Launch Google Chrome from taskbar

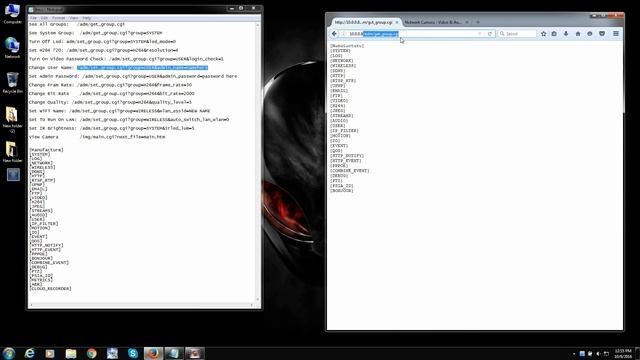pyautogui.click(x=91, y=353)
